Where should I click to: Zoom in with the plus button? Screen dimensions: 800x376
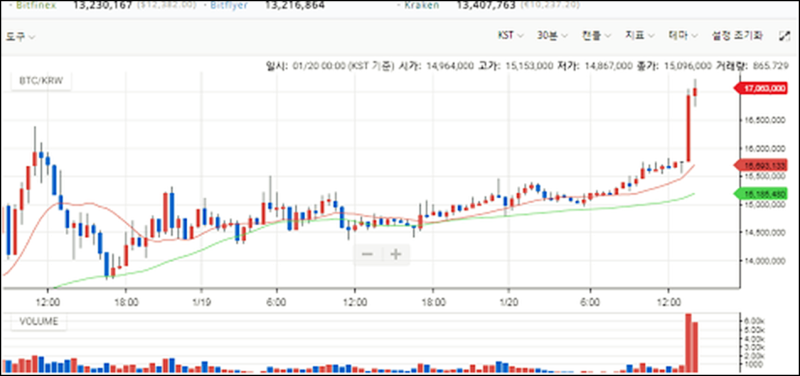[396, 254]
